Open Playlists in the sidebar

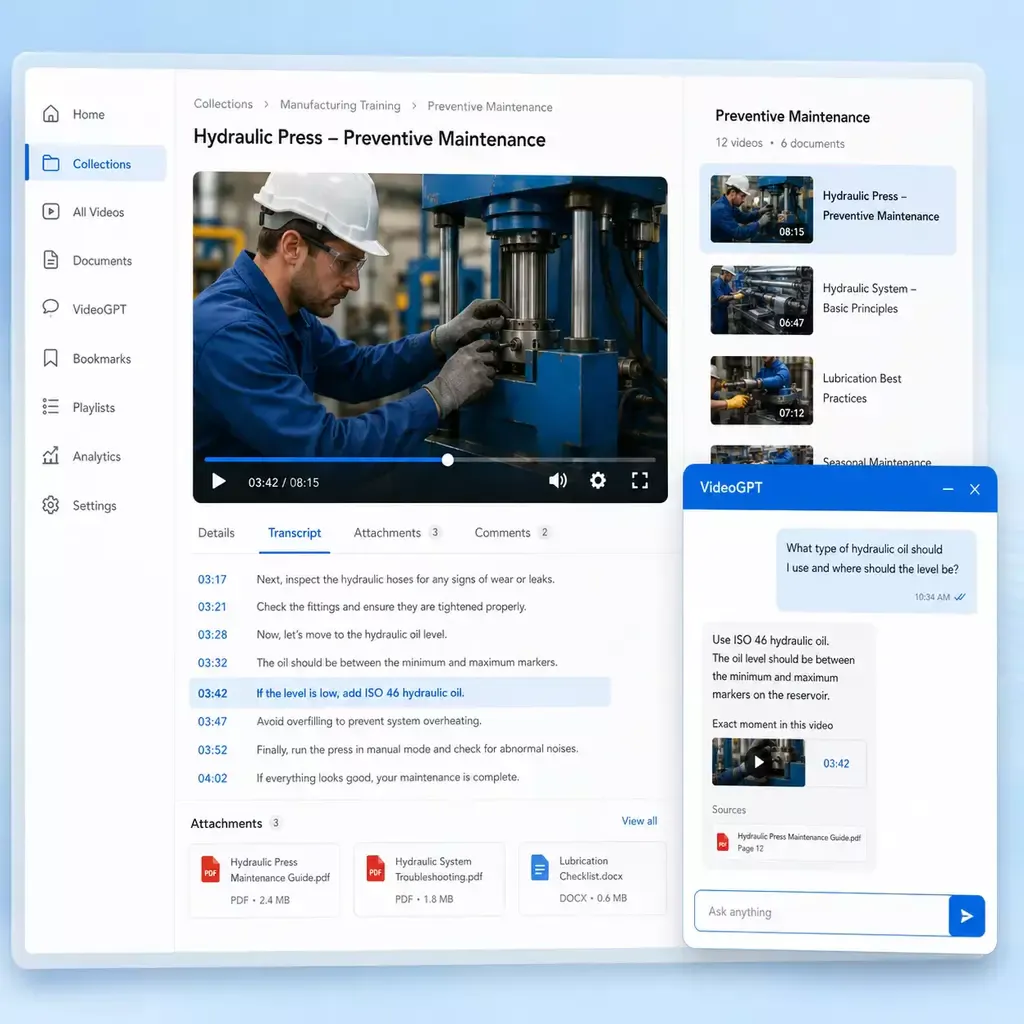tap(93, 408)
